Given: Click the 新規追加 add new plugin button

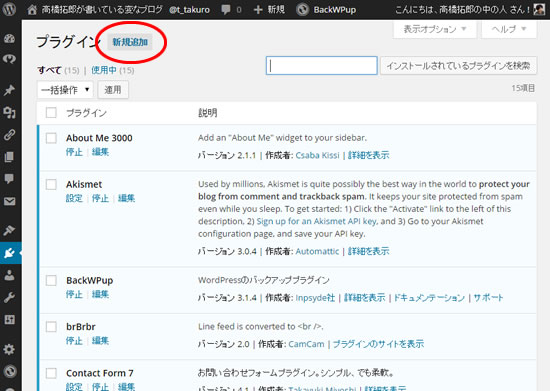Looking at the screenshot, I should 130,42.
